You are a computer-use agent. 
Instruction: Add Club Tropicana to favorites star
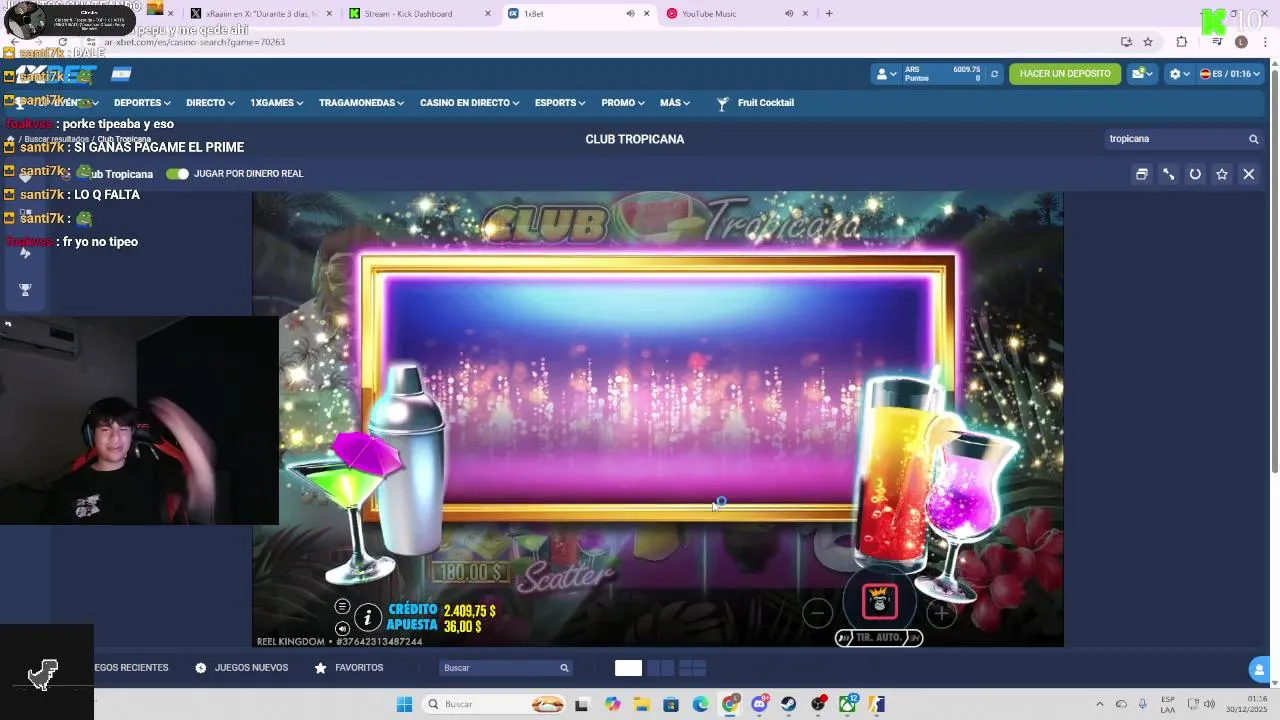[x=1222, y=174]
